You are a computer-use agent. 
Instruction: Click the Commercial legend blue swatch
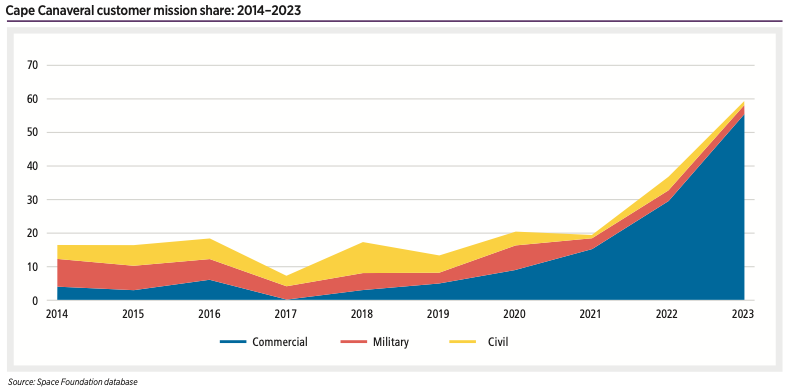coord(233,342)
